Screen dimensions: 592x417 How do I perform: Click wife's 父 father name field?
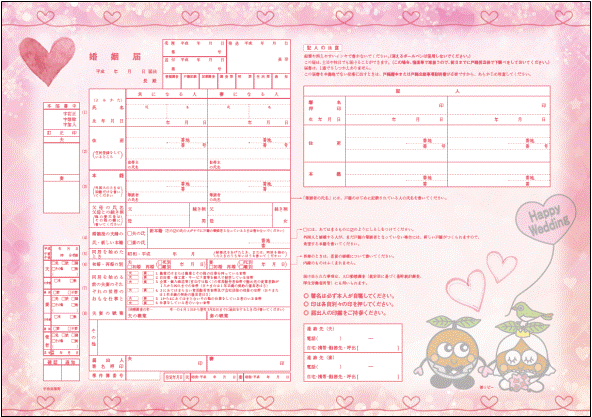pyautogui.click(x=240, y=209)
